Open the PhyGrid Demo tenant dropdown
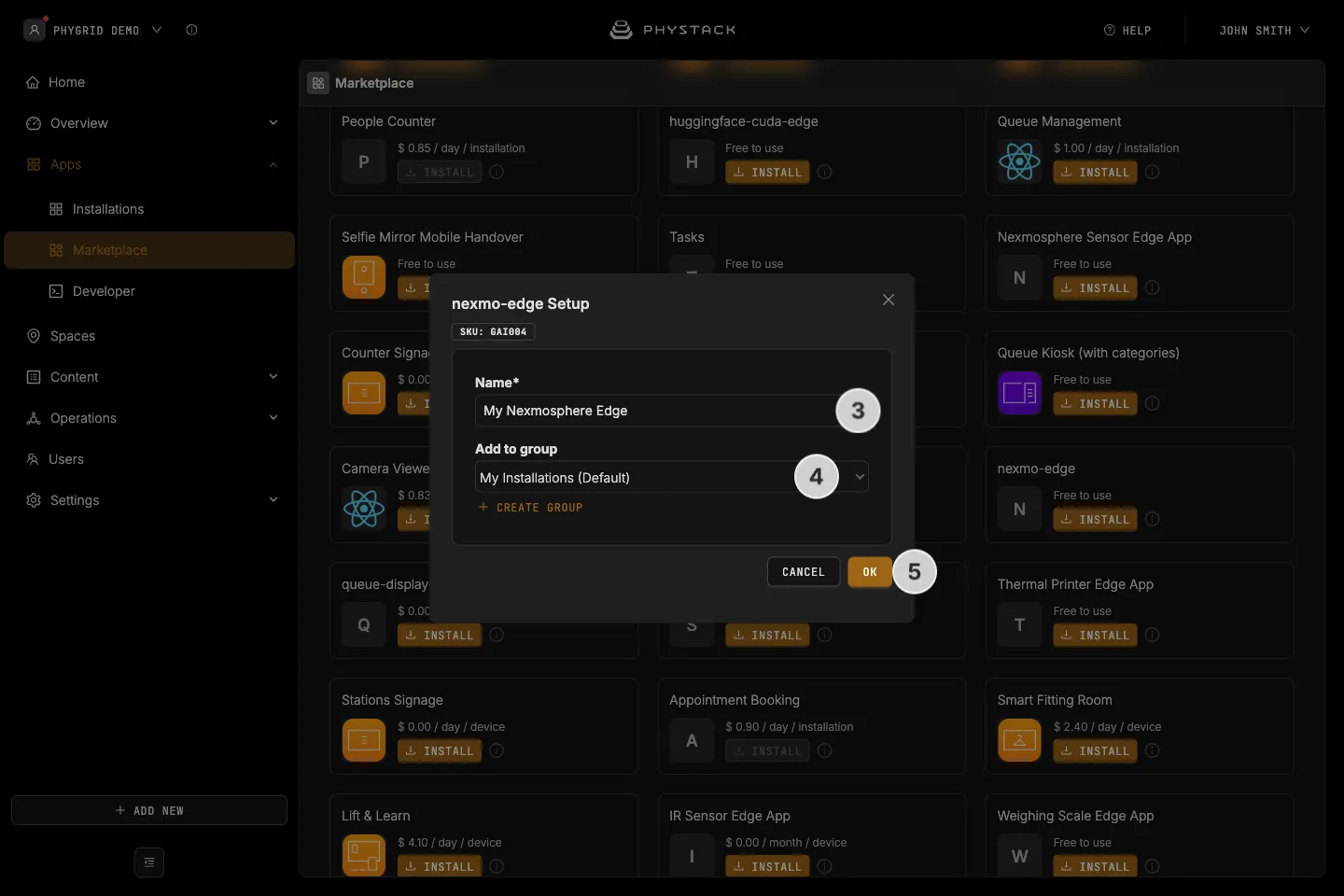The image size is (1344, 896). [x=93, y=30]
